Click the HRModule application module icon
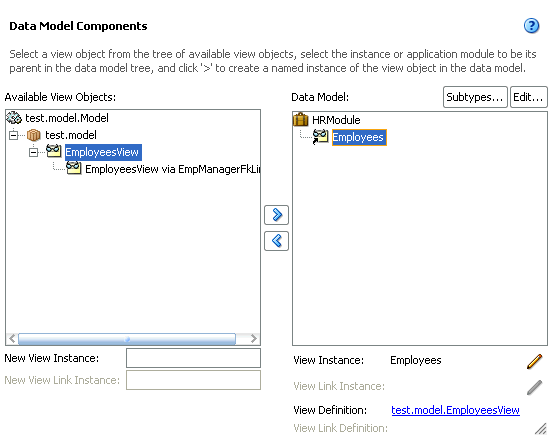The image size is (552, 442). point(300,120)
